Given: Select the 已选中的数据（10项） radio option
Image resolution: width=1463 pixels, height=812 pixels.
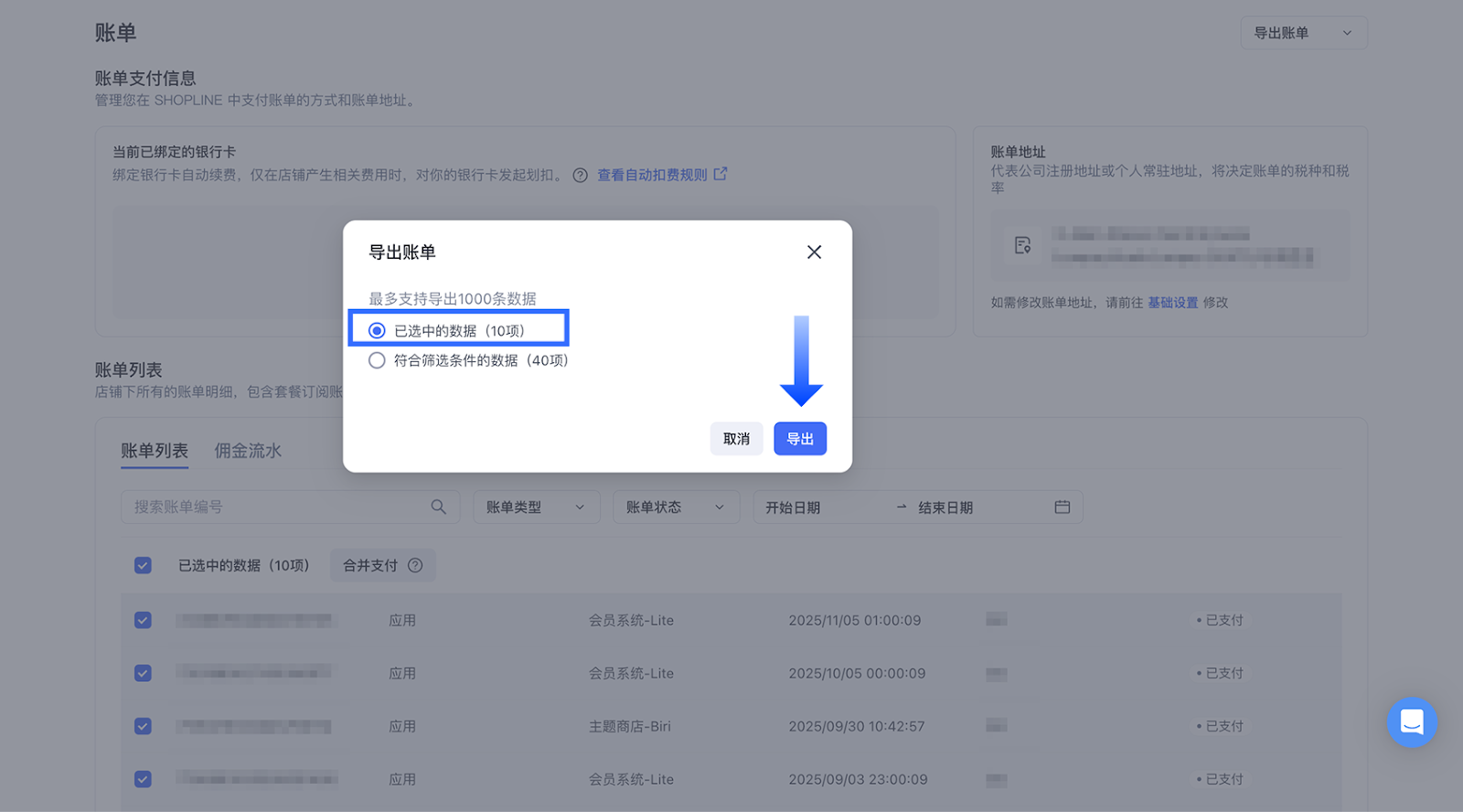Looking at the screenshot, I should pyautogui.click(x=377, y=330).
